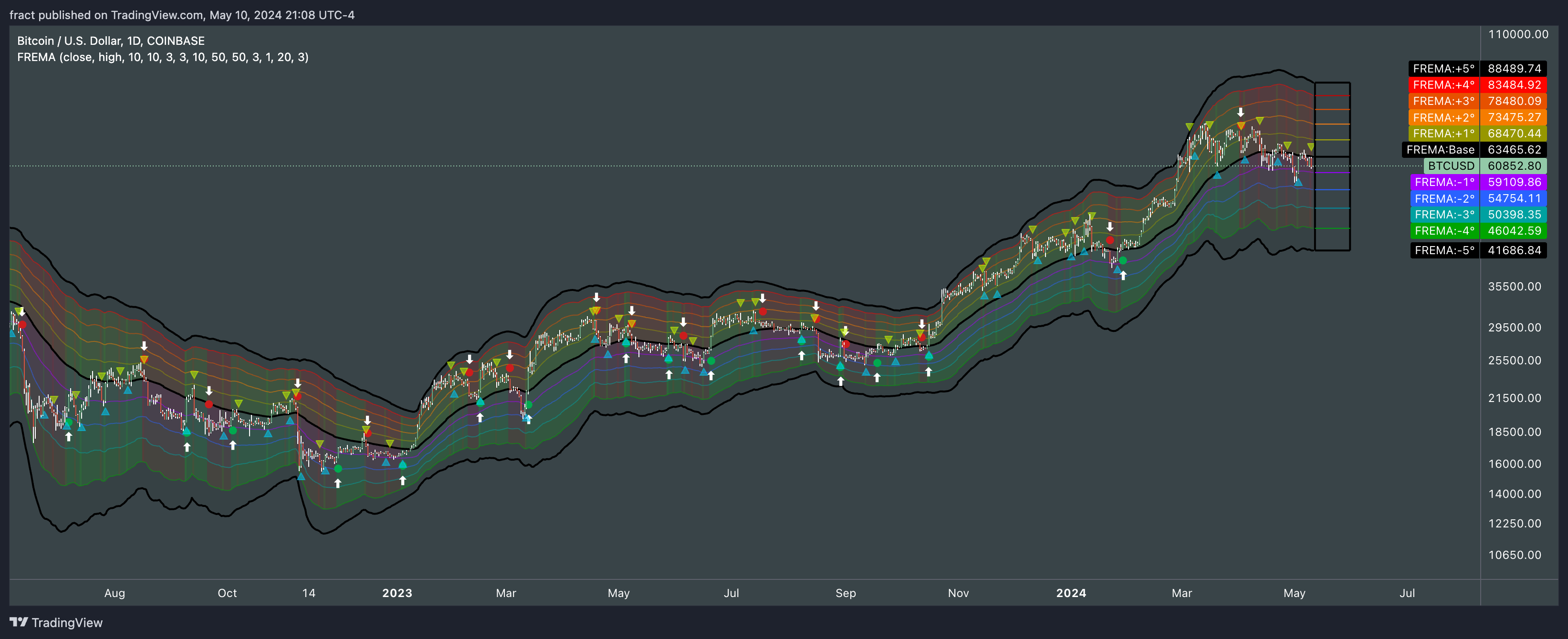Viewport: 1568px width, 639px height.
Task: Click the 18500.00 price axis tick
Action: [x=1515, y=432]
